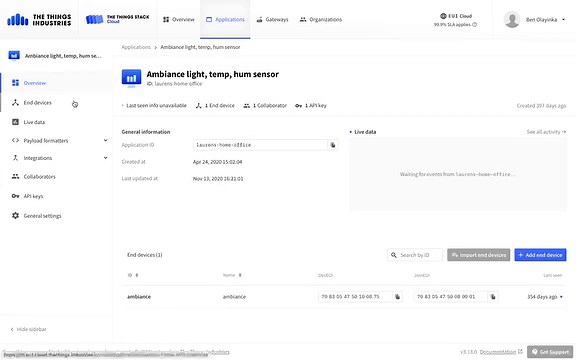The image size is (576, 360).
Task: Click the Live data event panel
Action: (458, 174)
